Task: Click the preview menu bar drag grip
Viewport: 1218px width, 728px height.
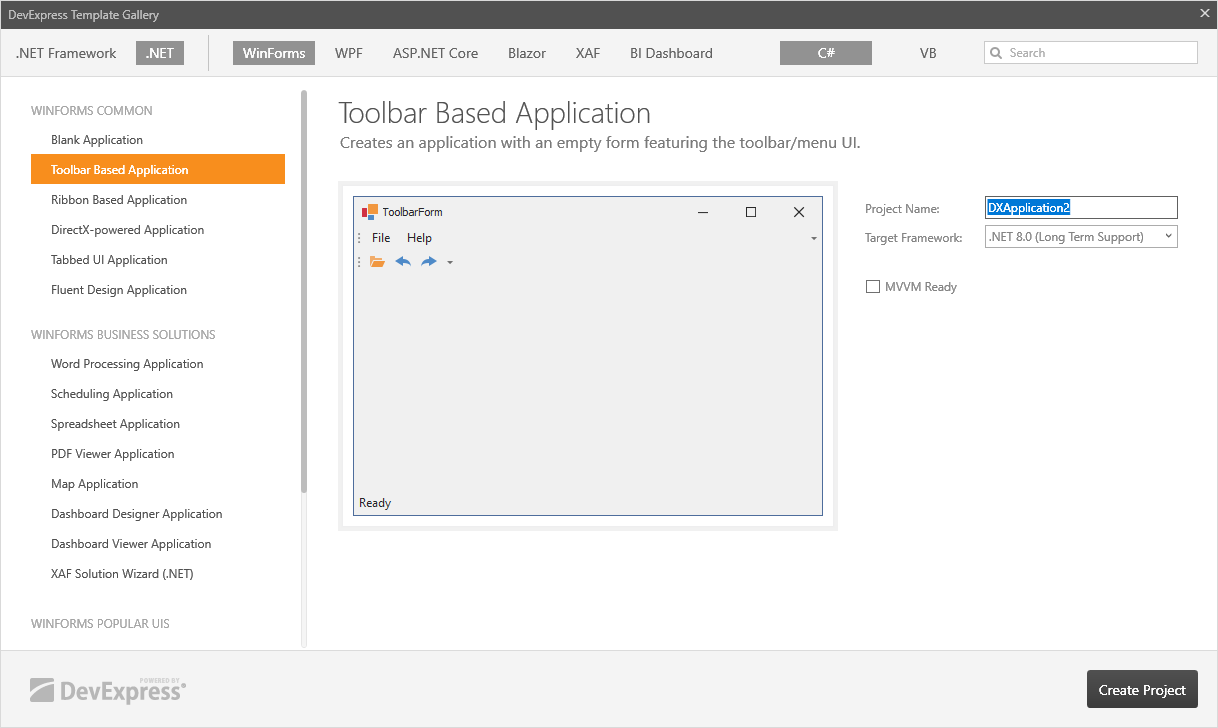Action: tap(359, 238)
